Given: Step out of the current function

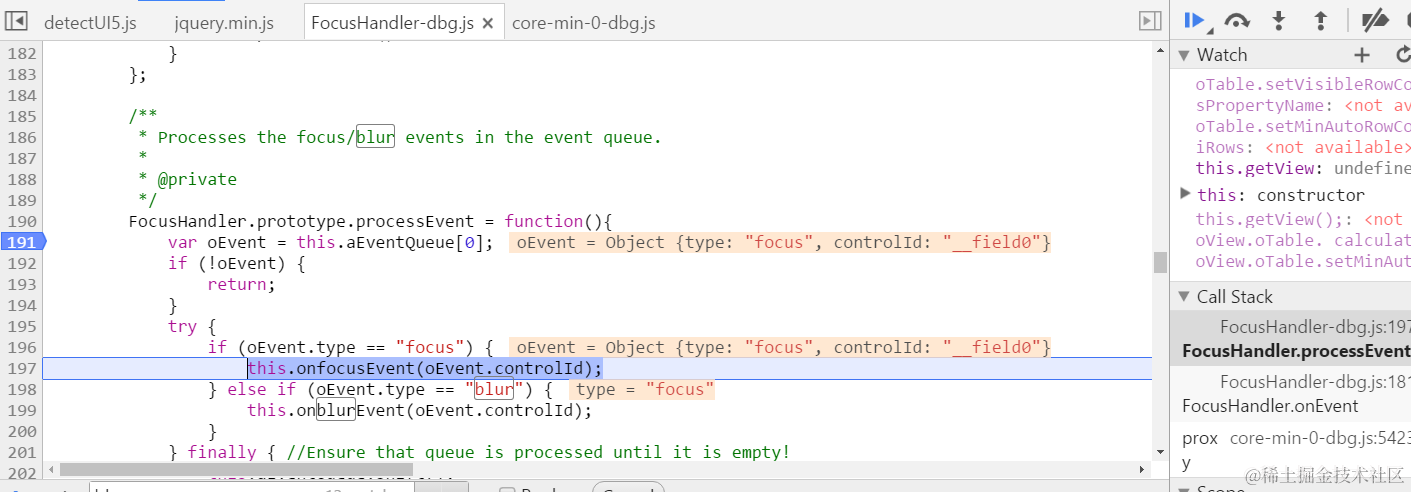Looking at the screenshot, I should pos(1320,20).
